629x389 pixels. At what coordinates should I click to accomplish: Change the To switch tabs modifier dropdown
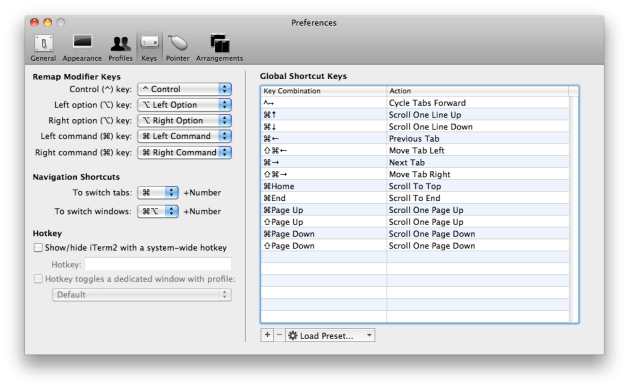tap(158, 192)
